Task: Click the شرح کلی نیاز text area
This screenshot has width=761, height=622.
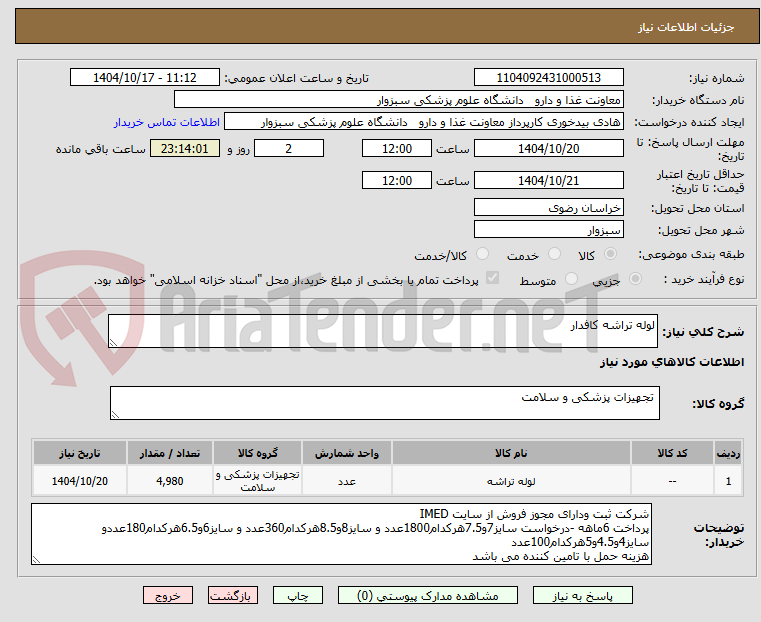Action: [x=382, y=331]
